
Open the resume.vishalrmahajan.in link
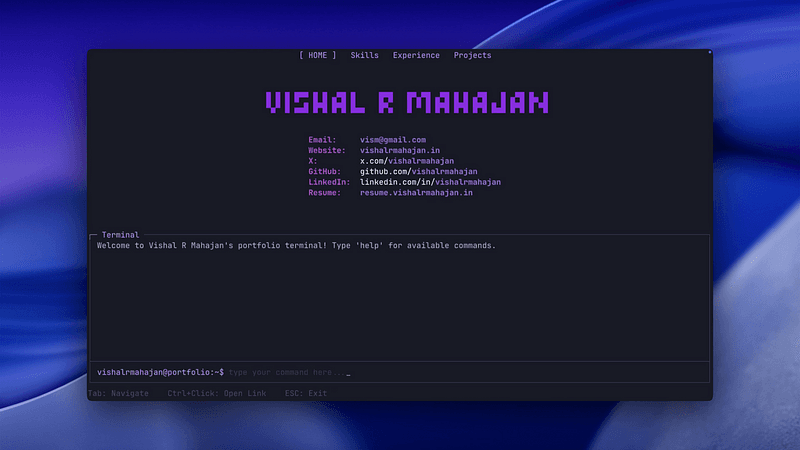(416, 193)
